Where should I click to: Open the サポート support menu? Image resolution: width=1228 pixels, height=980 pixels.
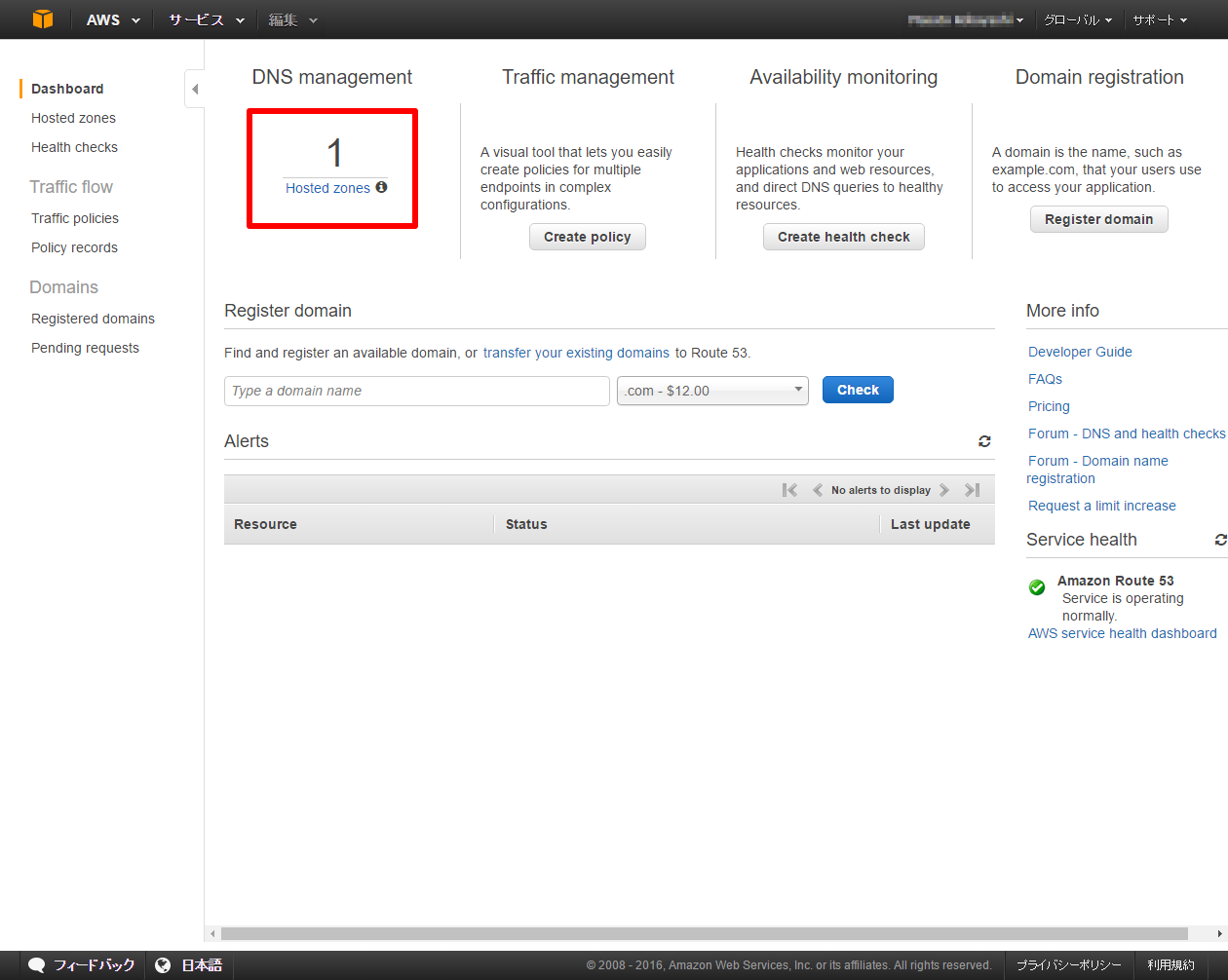click(1159, 19)
